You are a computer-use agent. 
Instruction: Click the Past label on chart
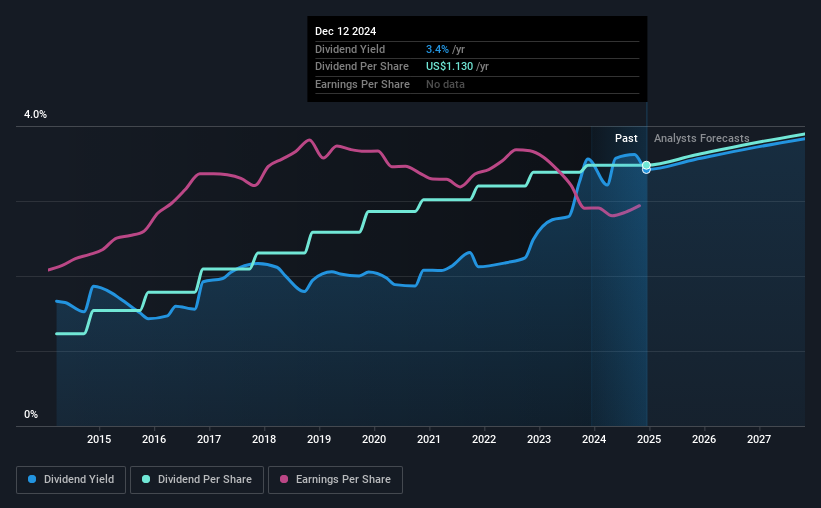pyautogui.click(x=626, y=138)
